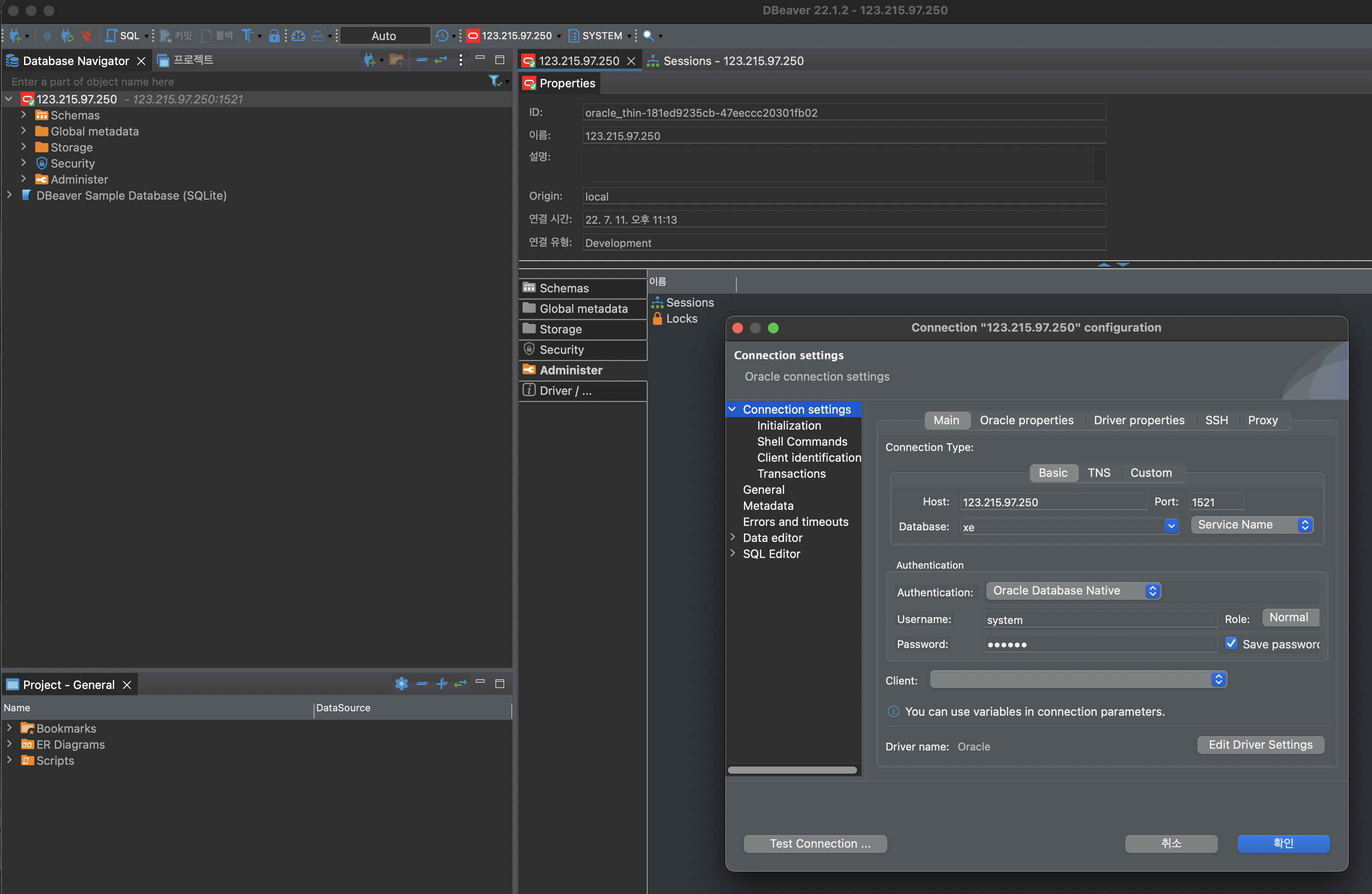Select Custom connection type
This screenshot has width=1372, height=894.
coord(1151,473)
